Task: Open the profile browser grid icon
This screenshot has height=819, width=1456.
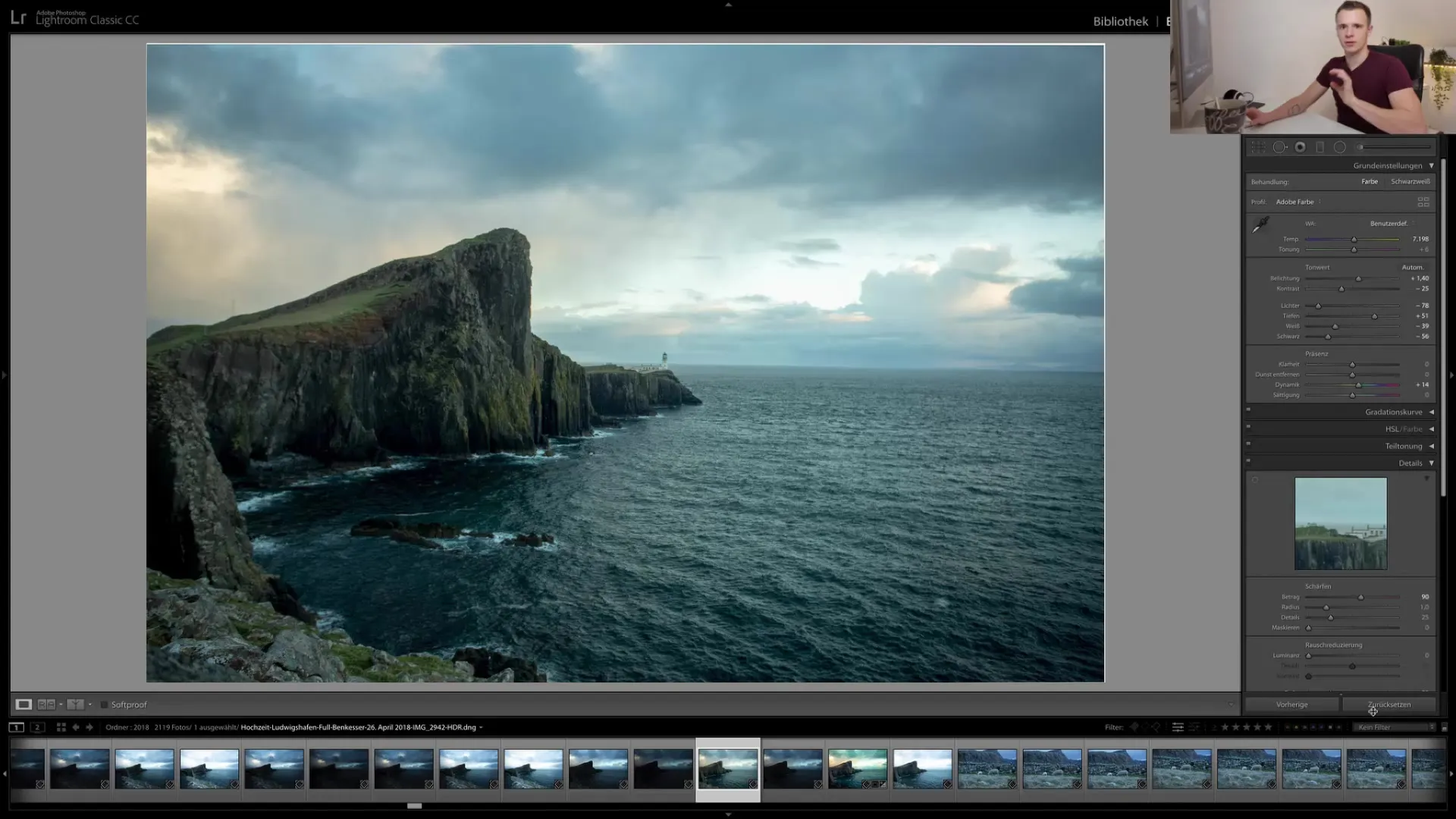Action: click(x=1423, y=202)
